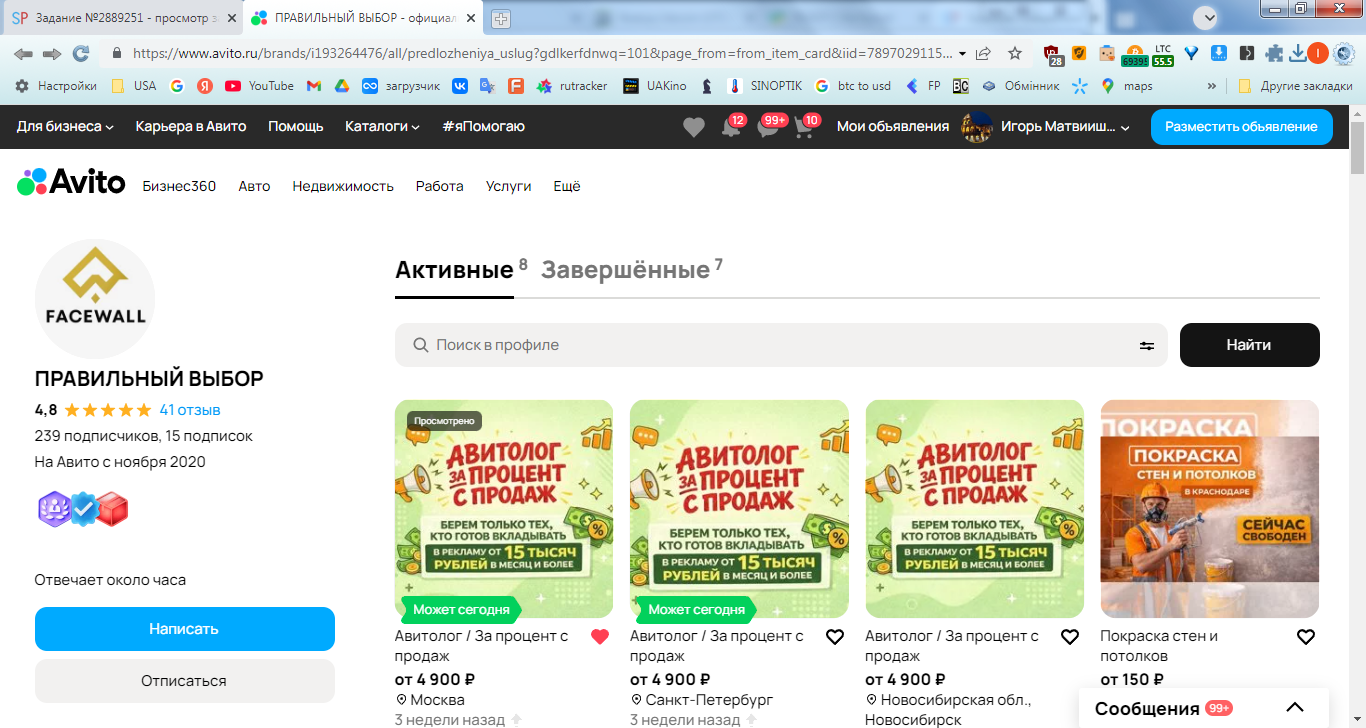Open messages chat icon with 99+ badge

click(770, 127)
